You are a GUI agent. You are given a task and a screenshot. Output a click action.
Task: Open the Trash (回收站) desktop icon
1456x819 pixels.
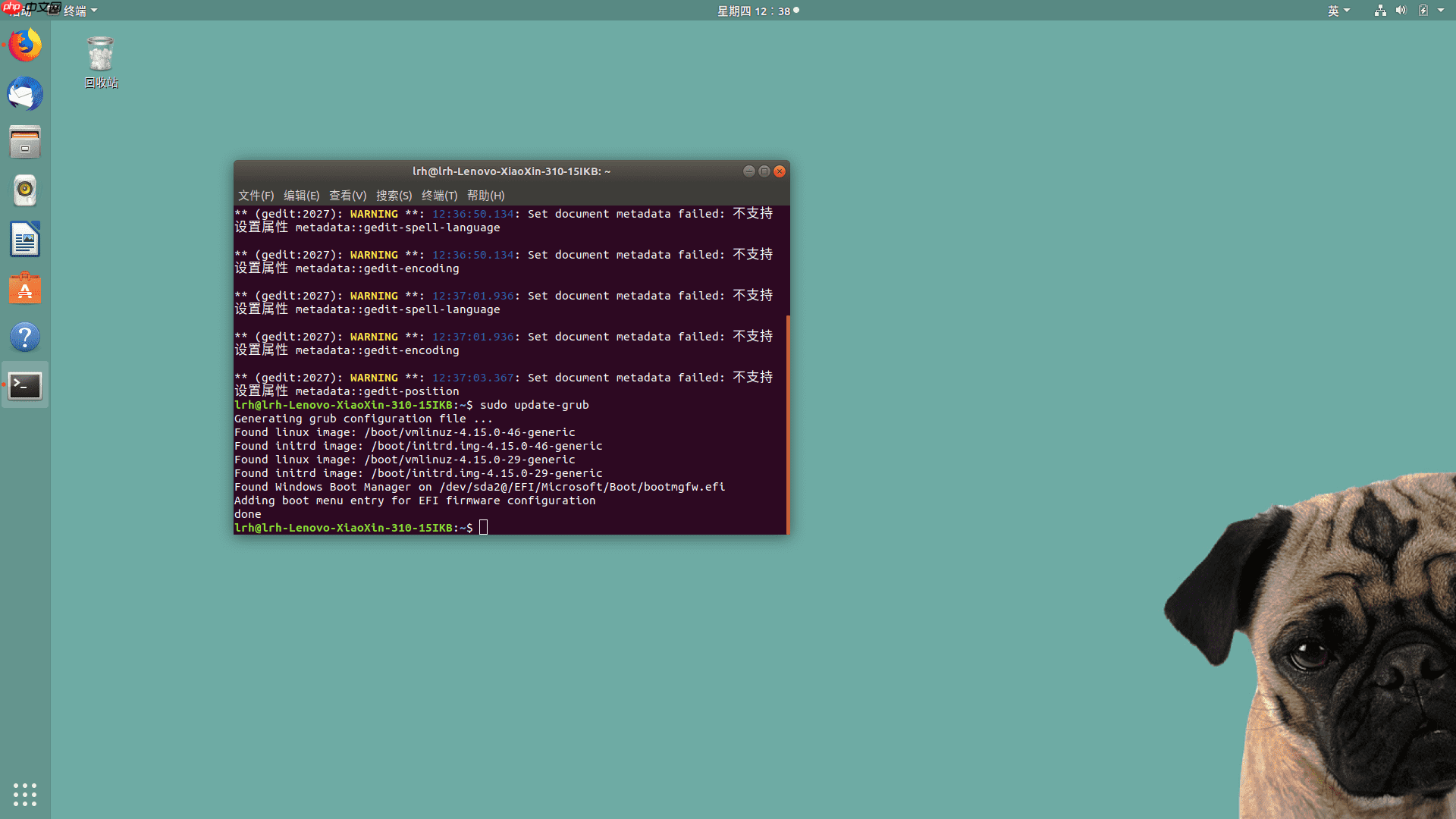(101, 62)
